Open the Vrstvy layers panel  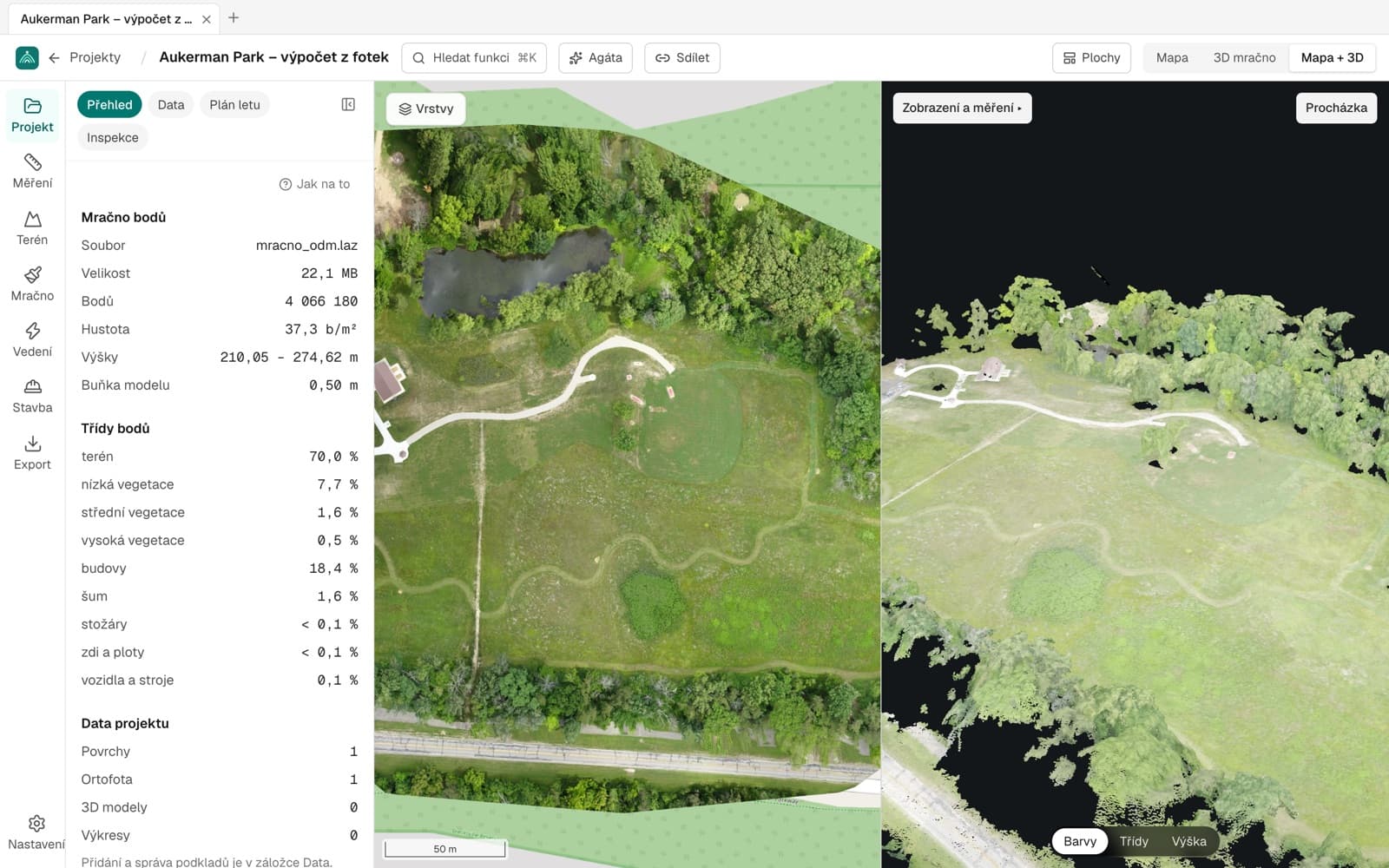(426, 108)
